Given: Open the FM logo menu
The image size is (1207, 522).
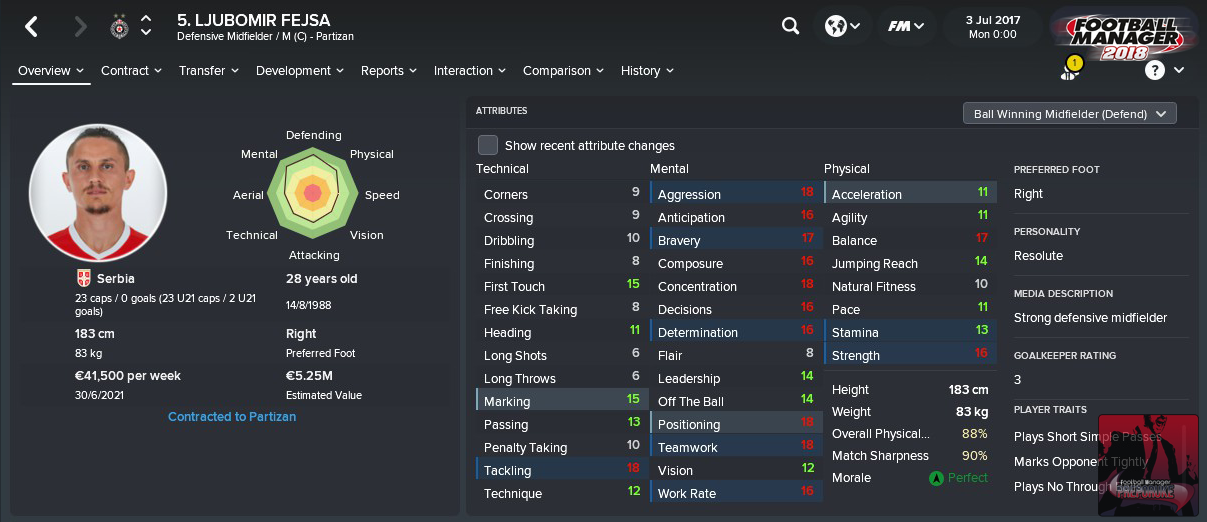Looking at the screenshot, I should point(906,27).
